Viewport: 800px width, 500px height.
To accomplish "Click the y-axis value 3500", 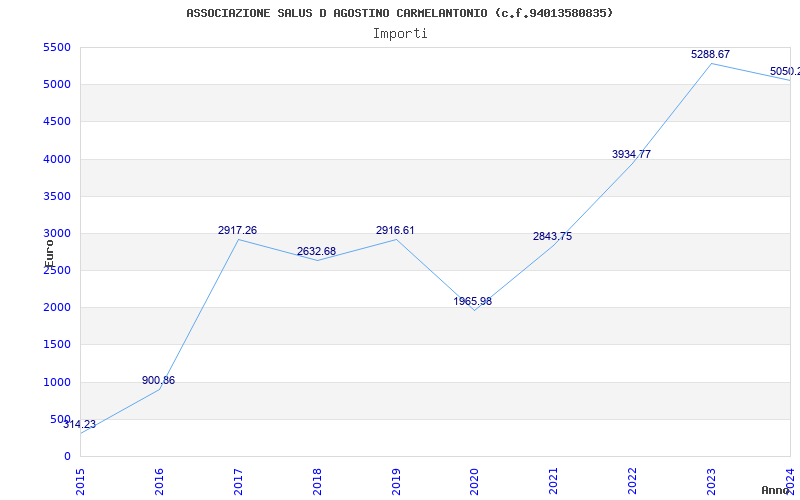I will [x=57, y=196].
